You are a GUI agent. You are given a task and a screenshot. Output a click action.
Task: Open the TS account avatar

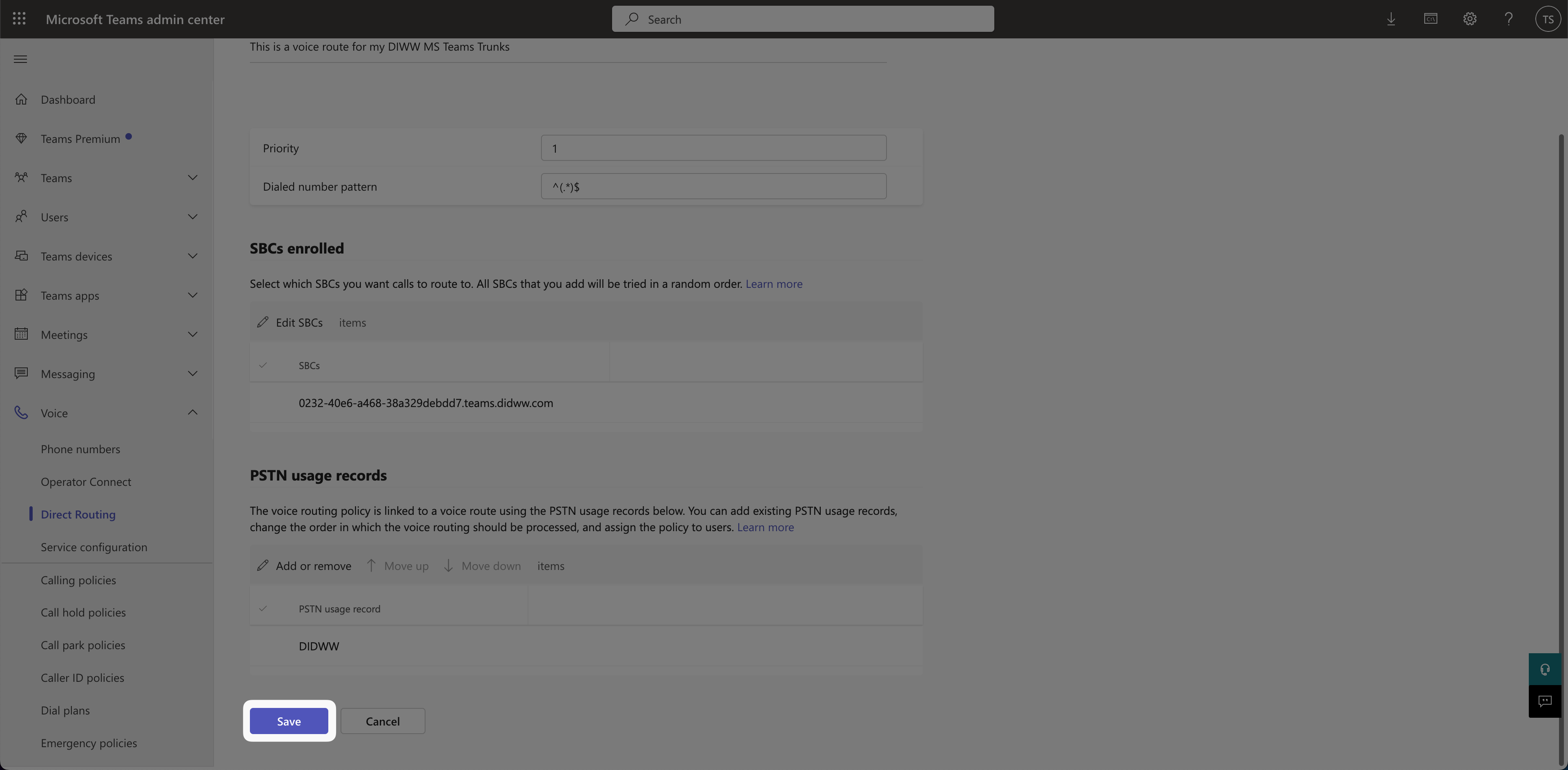[x=1548, y=19]
